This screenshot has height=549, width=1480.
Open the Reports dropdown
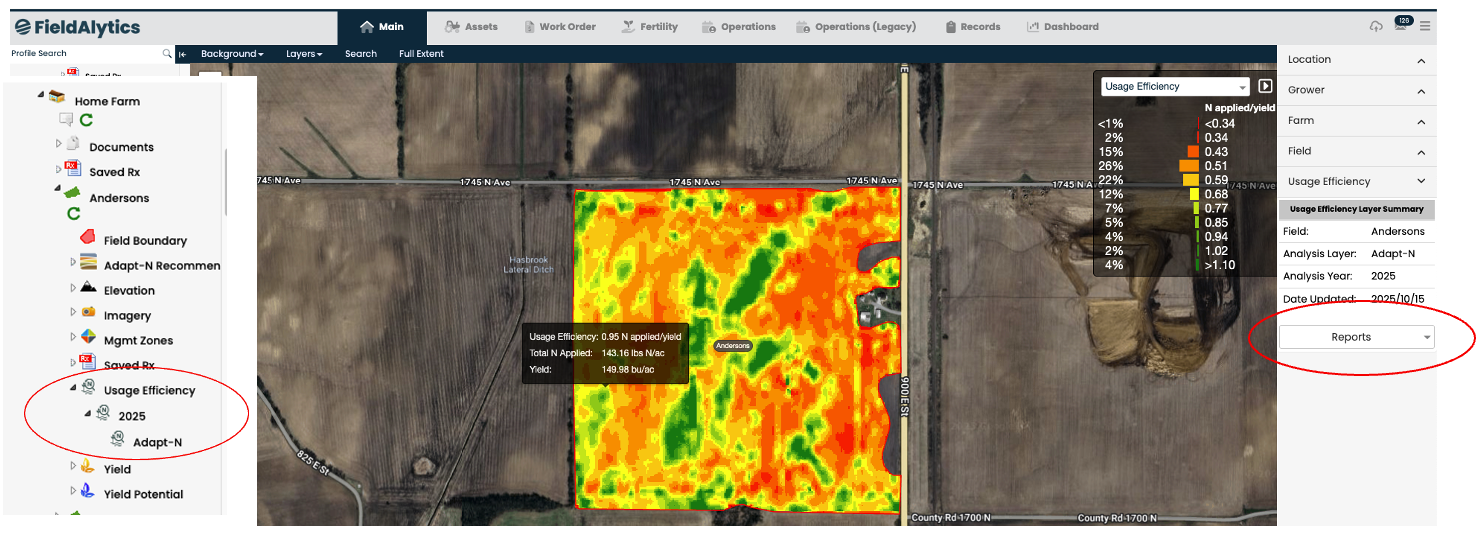click(x=1357, y=337)
